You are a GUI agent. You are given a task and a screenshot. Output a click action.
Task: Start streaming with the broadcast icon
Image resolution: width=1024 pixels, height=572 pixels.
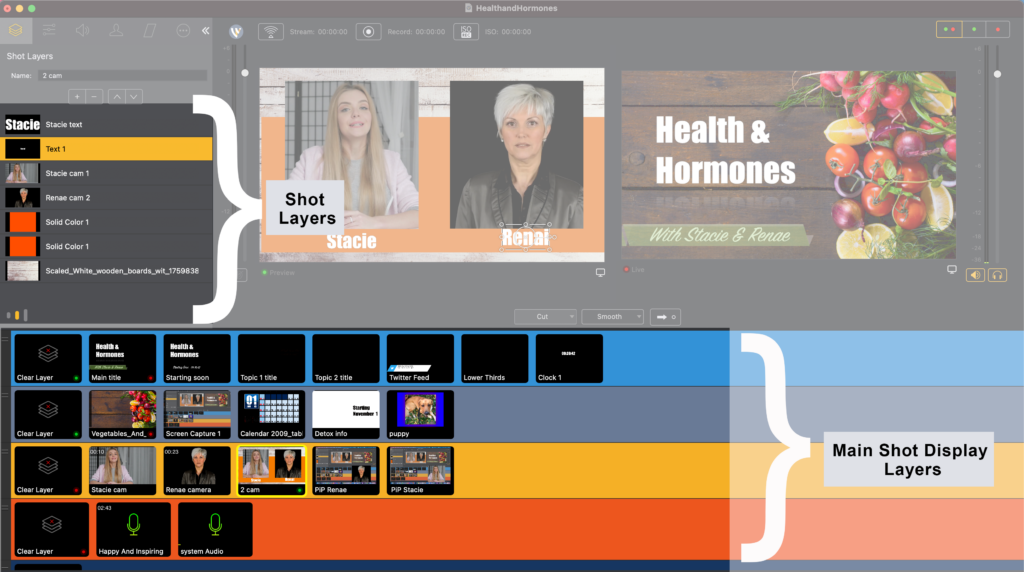(270, 31)
